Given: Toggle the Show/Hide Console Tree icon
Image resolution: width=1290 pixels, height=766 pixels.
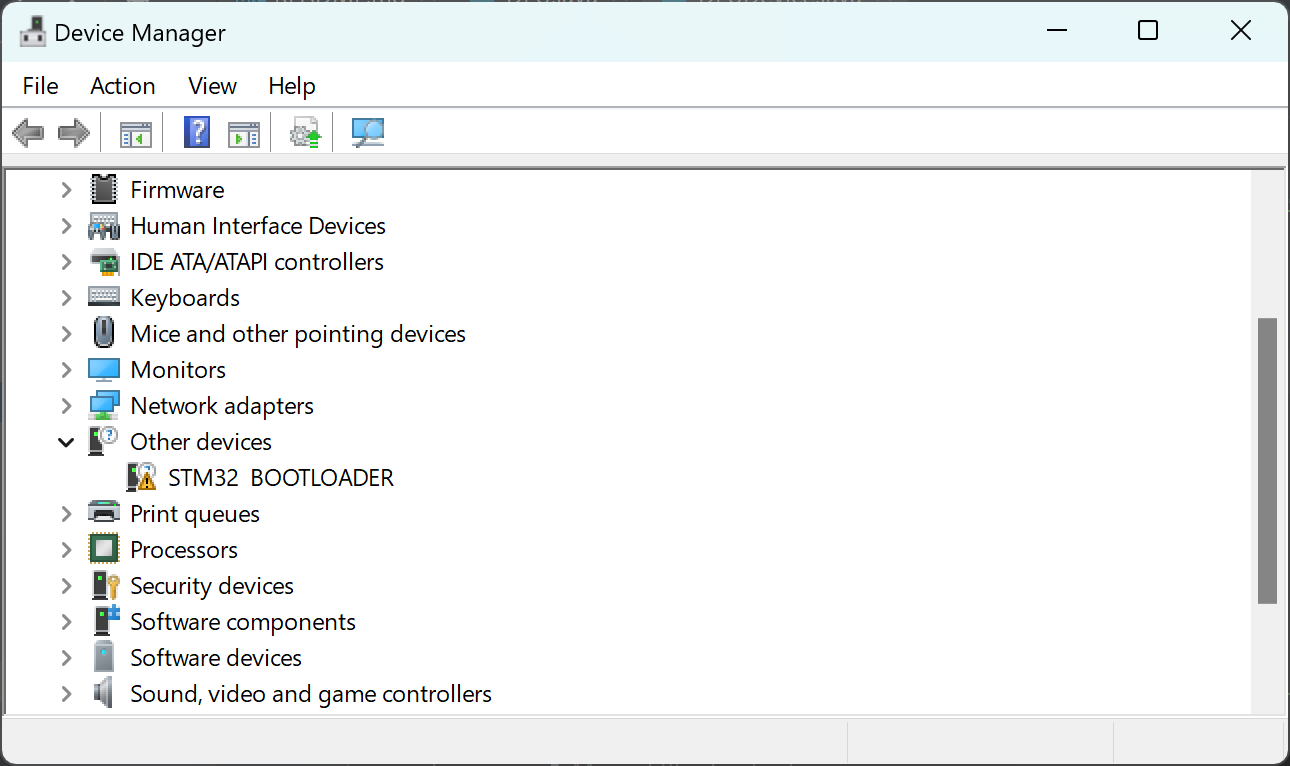Looking at the screenshot, I should tap(135, 131).
